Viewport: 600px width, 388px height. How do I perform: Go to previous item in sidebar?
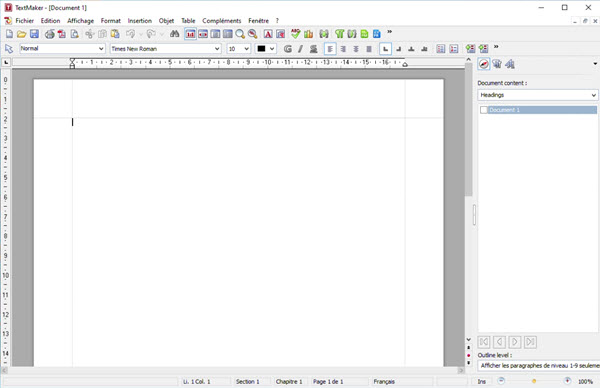tap(499, 342)
